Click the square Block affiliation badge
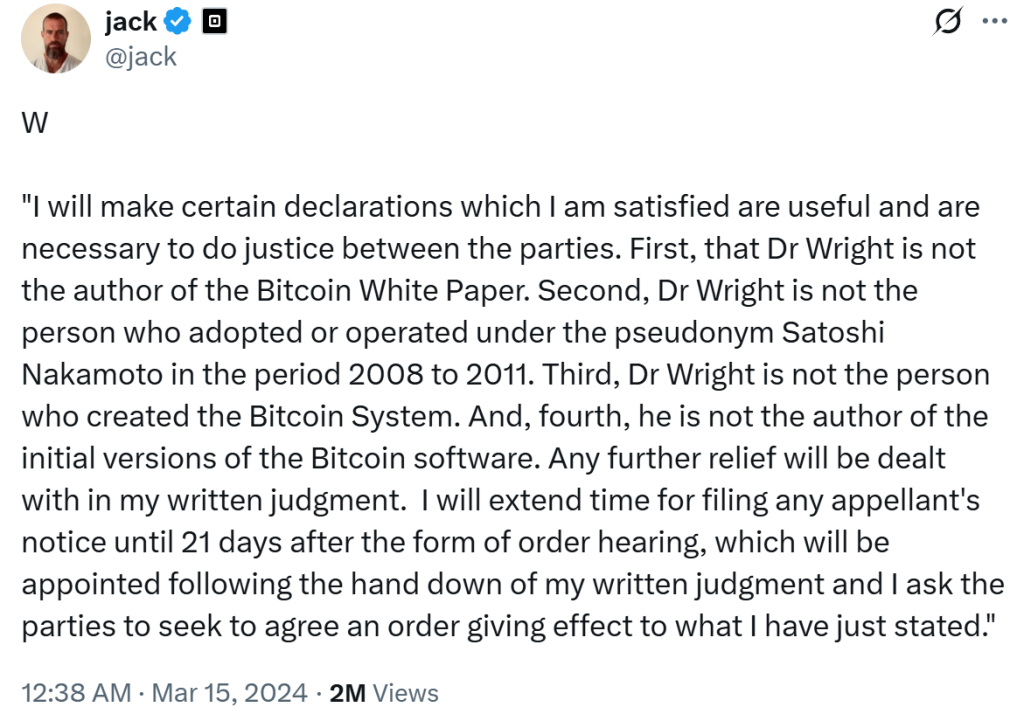This screenshot has width=1024, height=714. point(213,22)
